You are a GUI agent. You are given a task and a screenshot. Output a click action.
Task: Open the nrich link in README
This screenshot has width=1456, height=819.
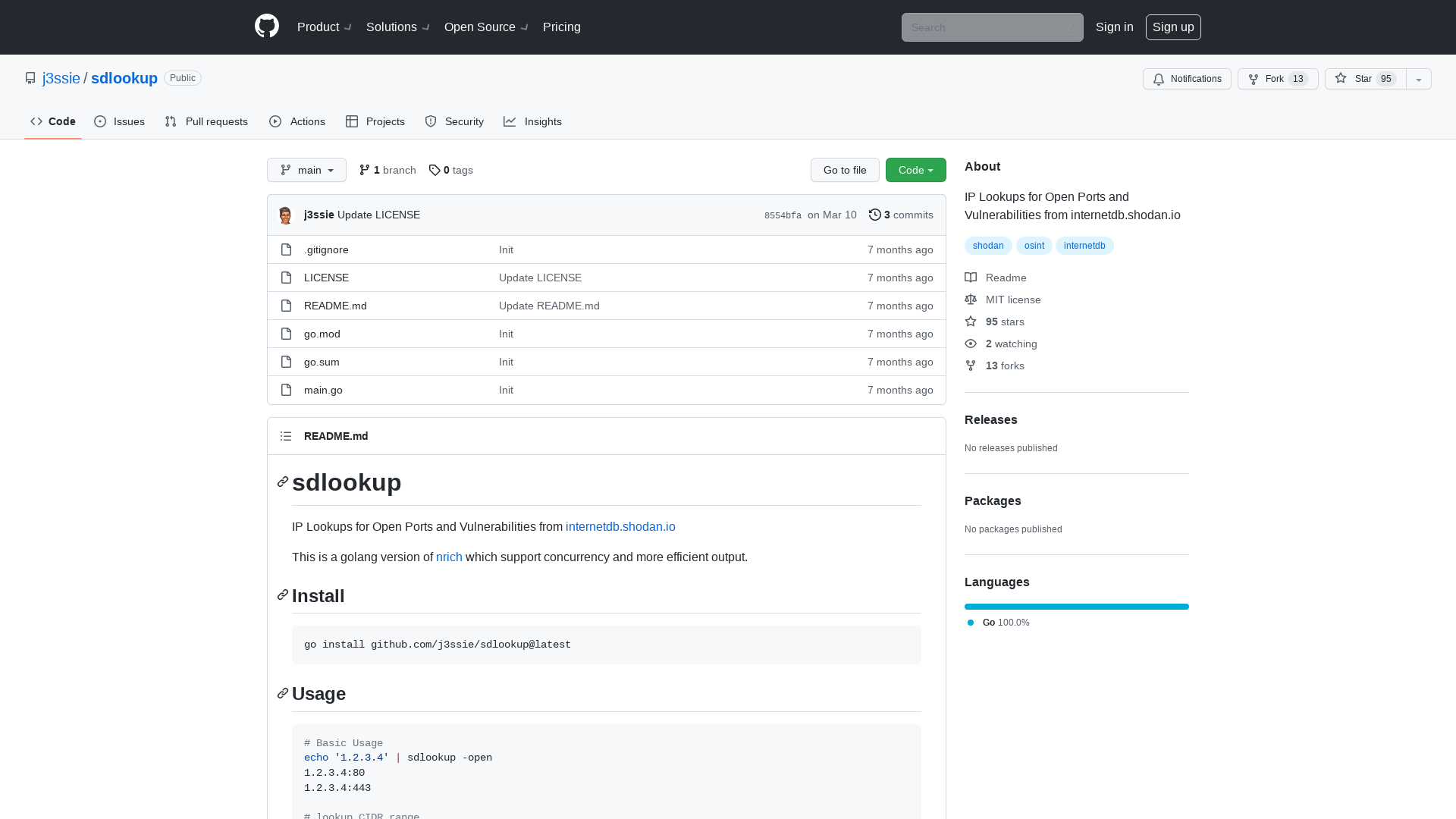pos(449,557)
